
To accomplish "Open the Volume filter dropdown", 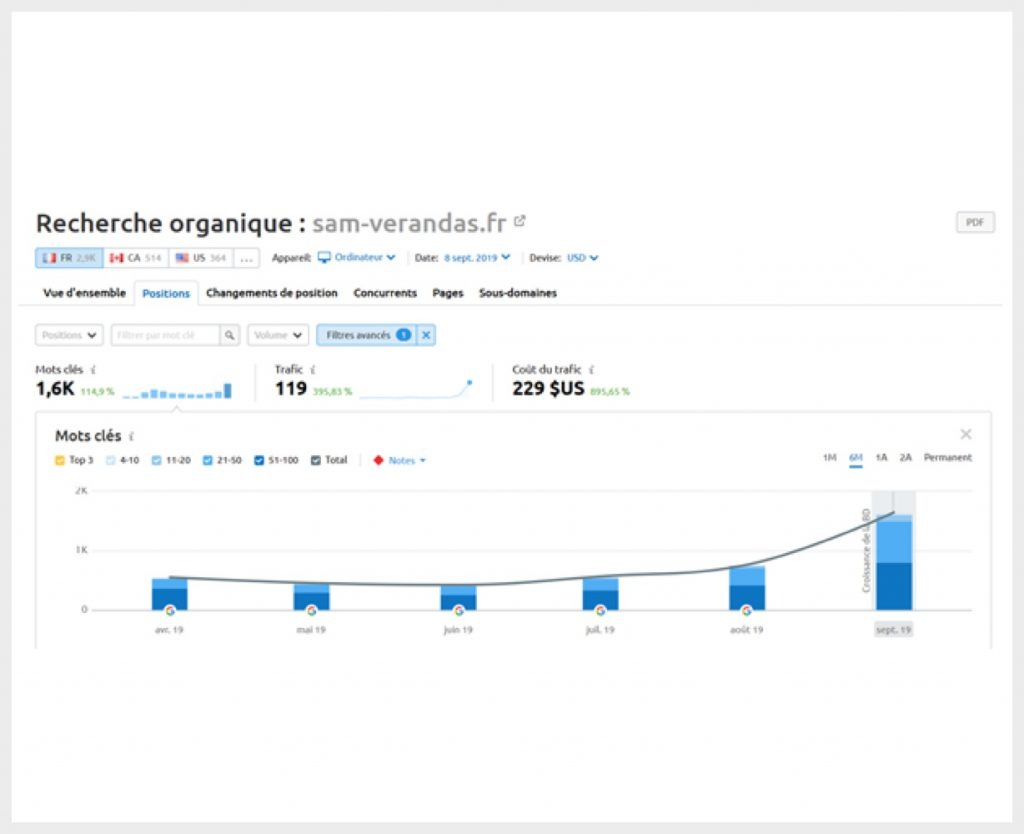I will [x=278, y=335].
